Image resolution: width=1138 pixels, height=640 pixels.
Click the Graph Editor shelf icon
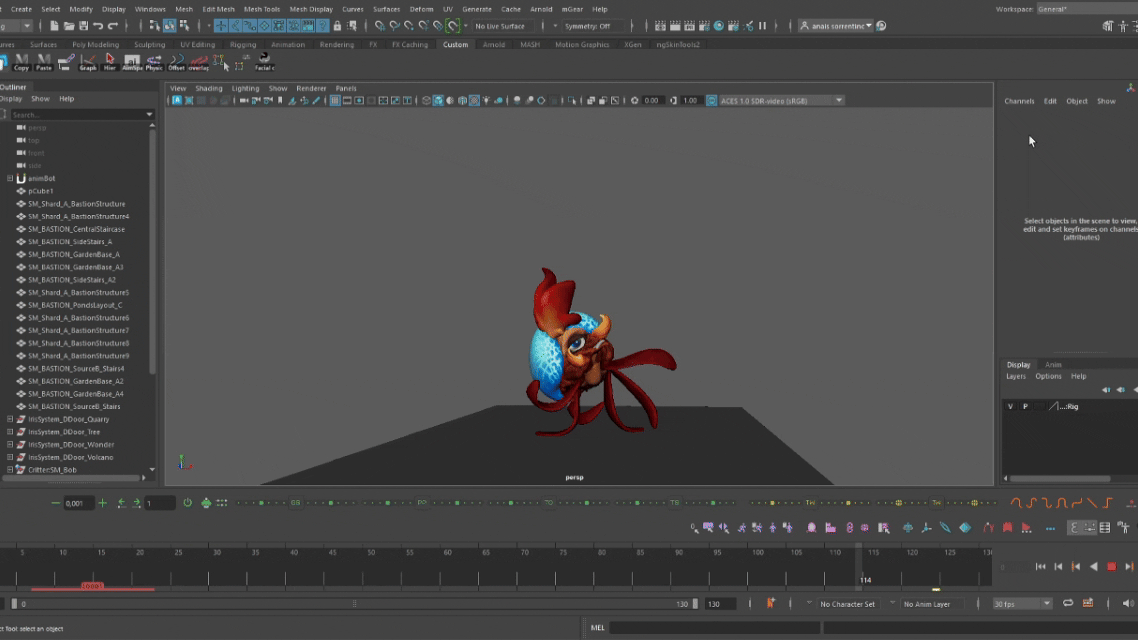coord(88,62)
